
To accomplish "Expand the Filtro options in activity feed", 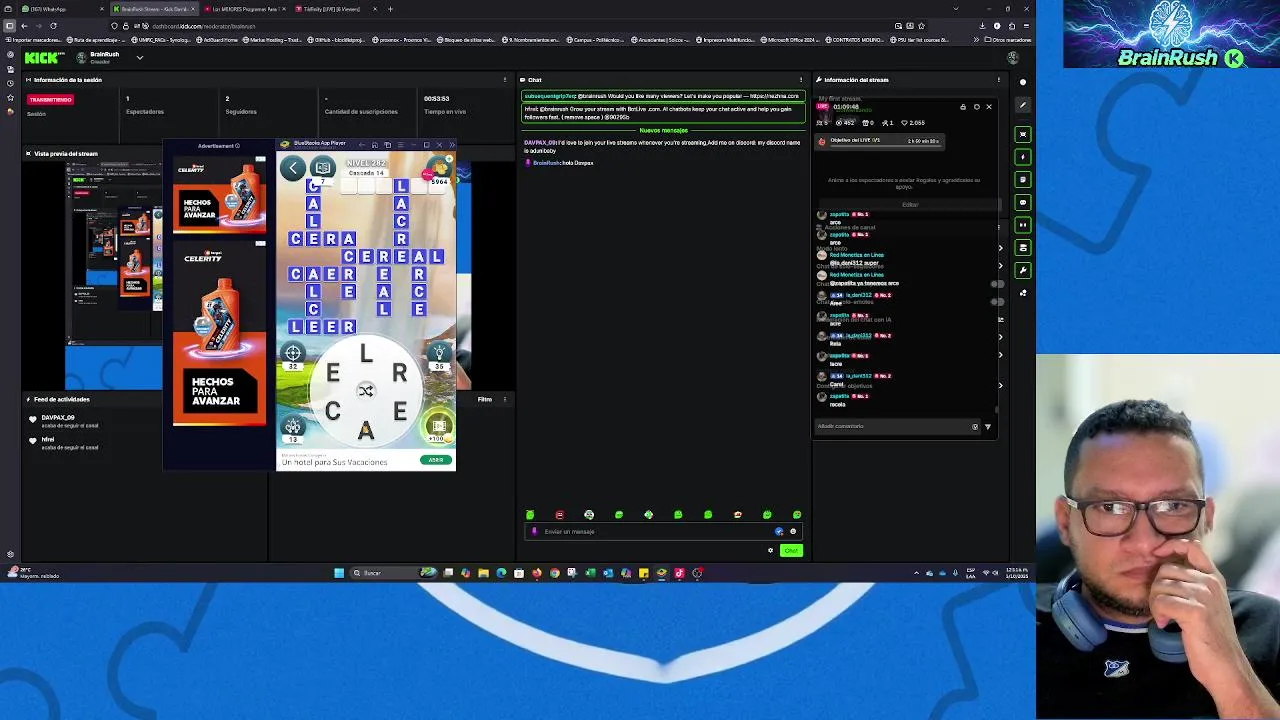I will tap(485, 400).
